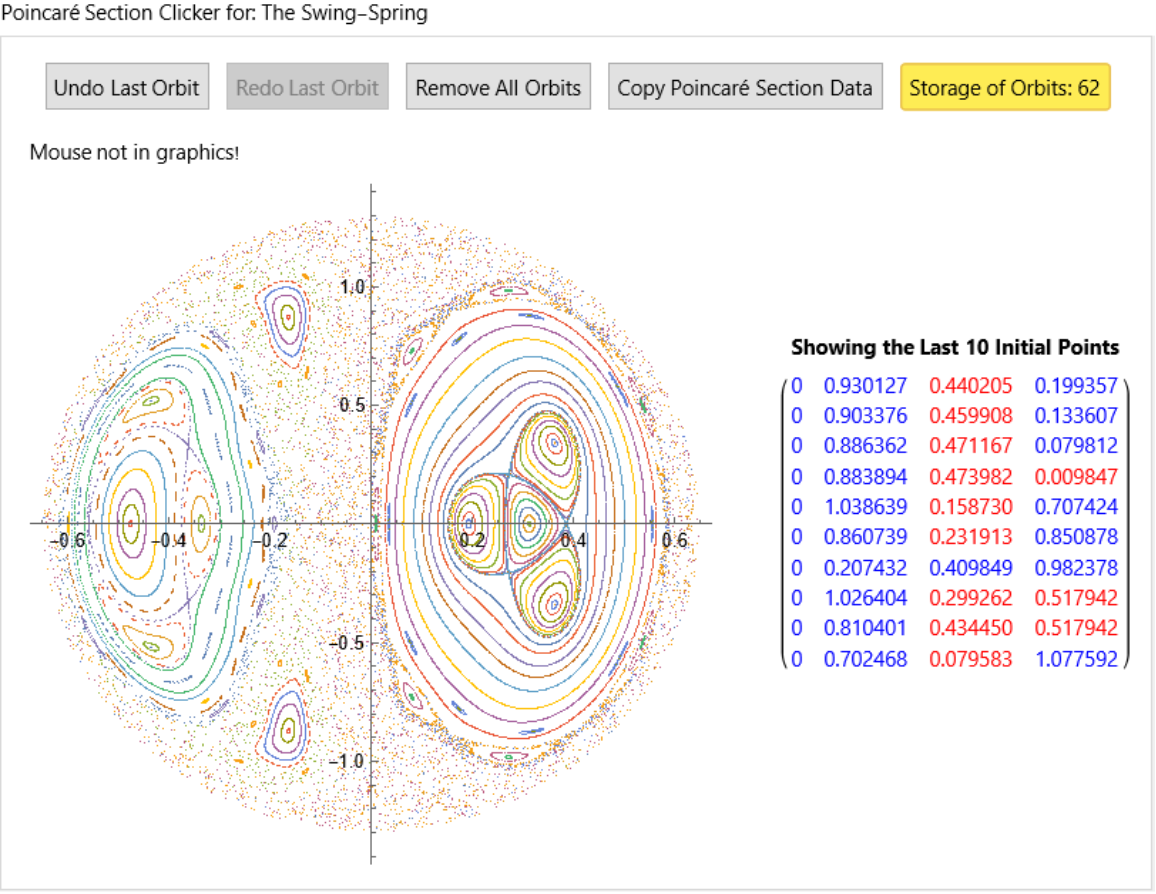The height and width of the screenshot is (894, 1156).
Task: Click the 'Mouse not in graphics!' status text
Action: 134,153
